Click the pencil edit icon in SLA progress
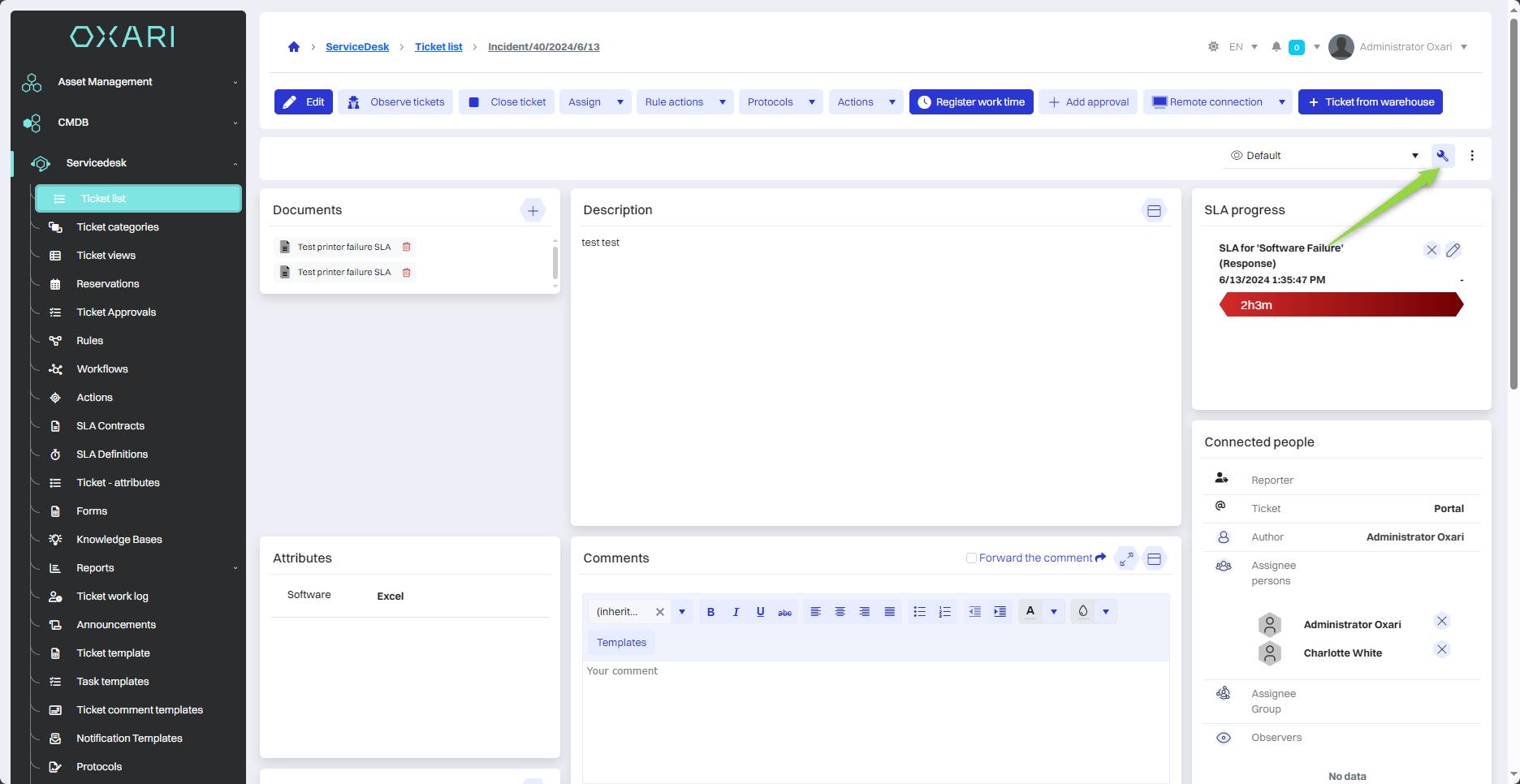1520x784 pixels. [1453, 250]
